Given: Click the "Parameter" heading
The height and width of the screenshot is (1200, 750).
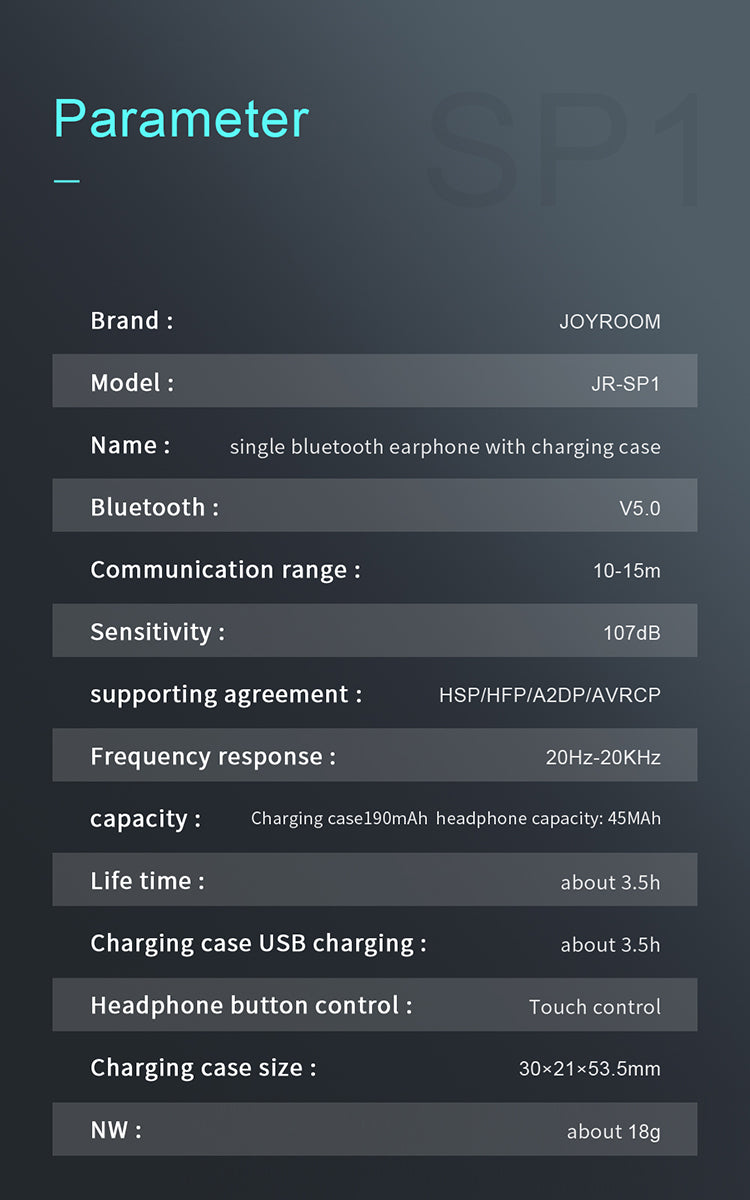Looking at the screenshot, I should pyautogui.click(x=181, y=119).
